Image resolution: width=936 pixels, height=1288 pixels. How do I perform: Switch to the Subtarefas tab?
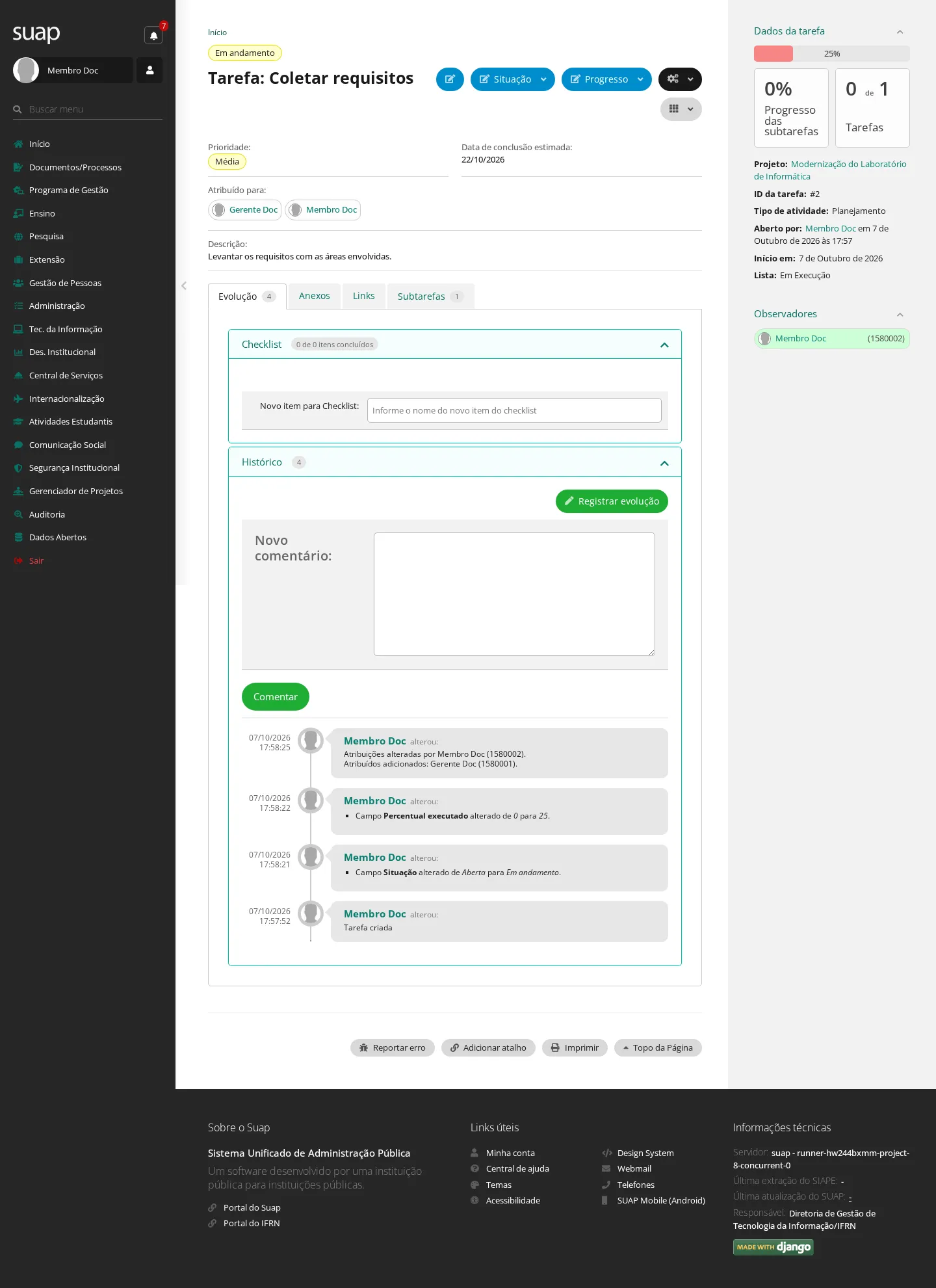pyautogui.click(x=430, y=296)
